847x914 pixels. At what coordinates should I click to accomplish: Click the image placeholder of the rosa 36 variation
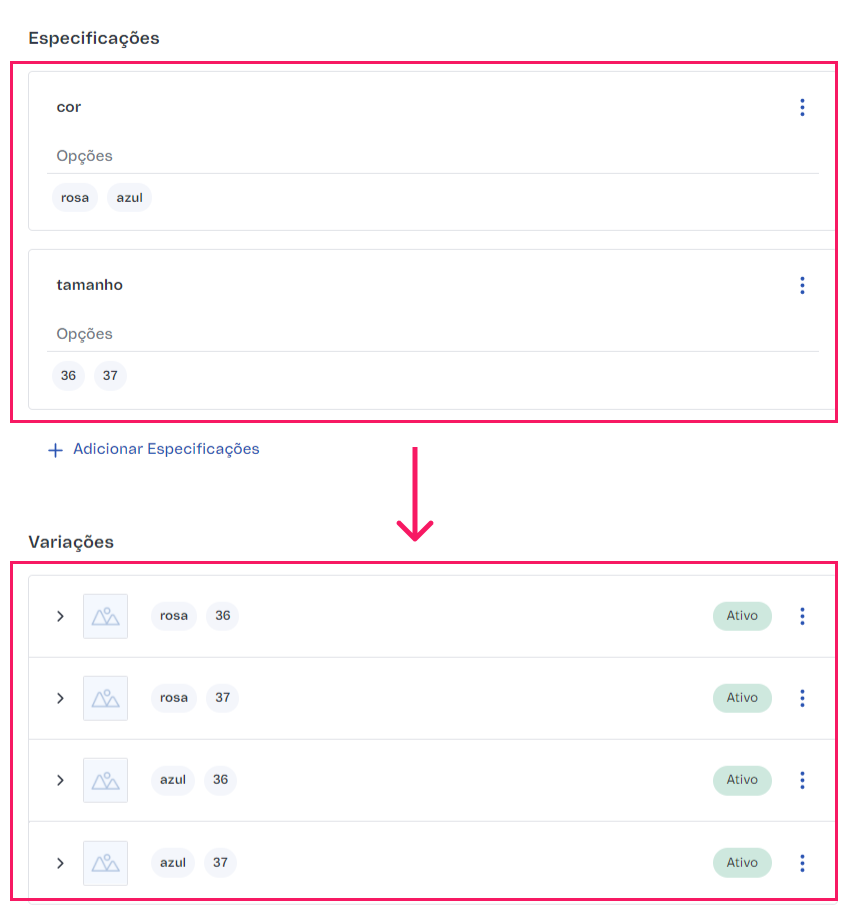point(105,616)
